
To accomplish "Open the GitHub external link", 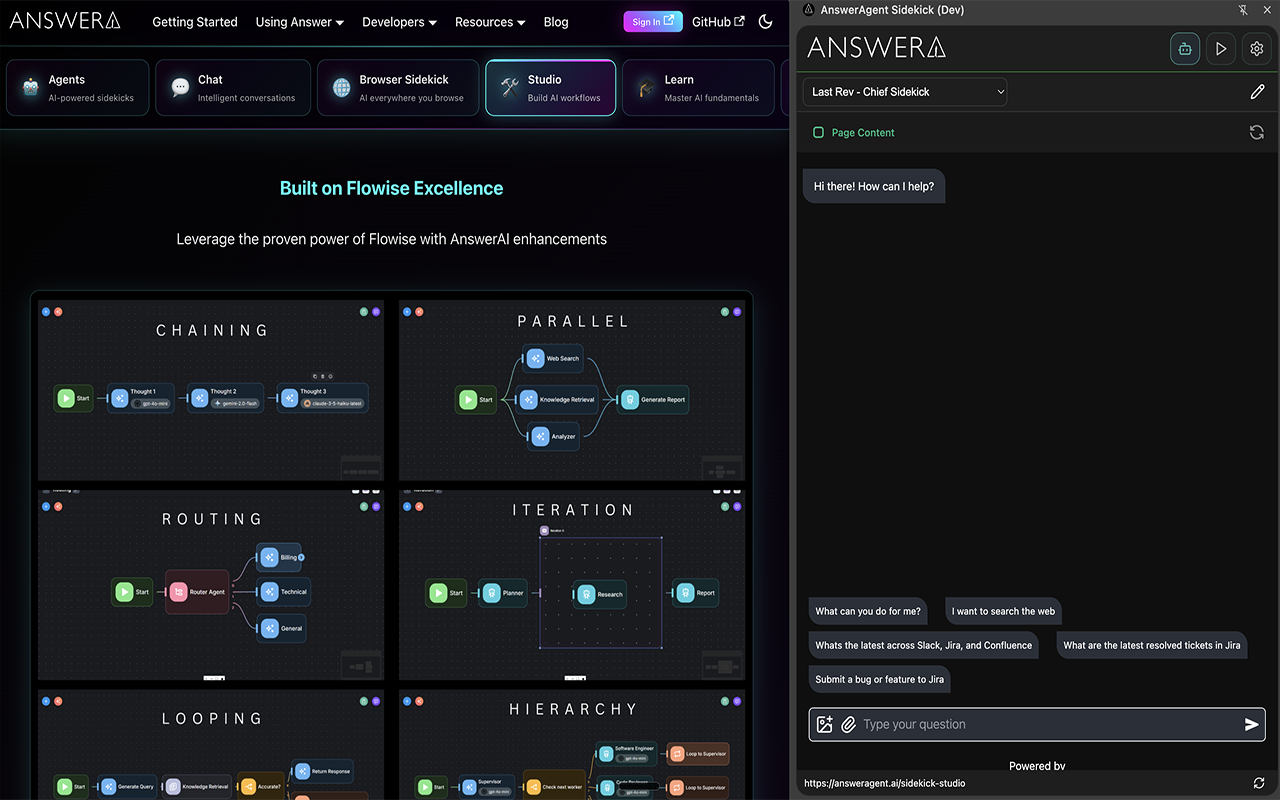I will pyautogui.click(x=718, y=22).
